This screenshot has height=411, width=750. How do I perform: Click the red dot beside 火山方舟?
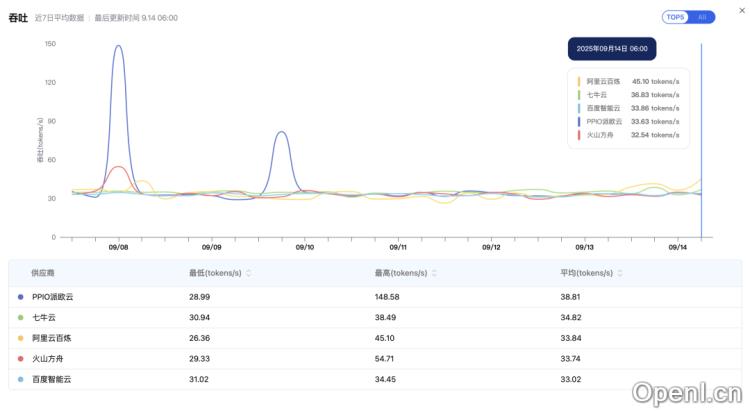click(20, 358)
